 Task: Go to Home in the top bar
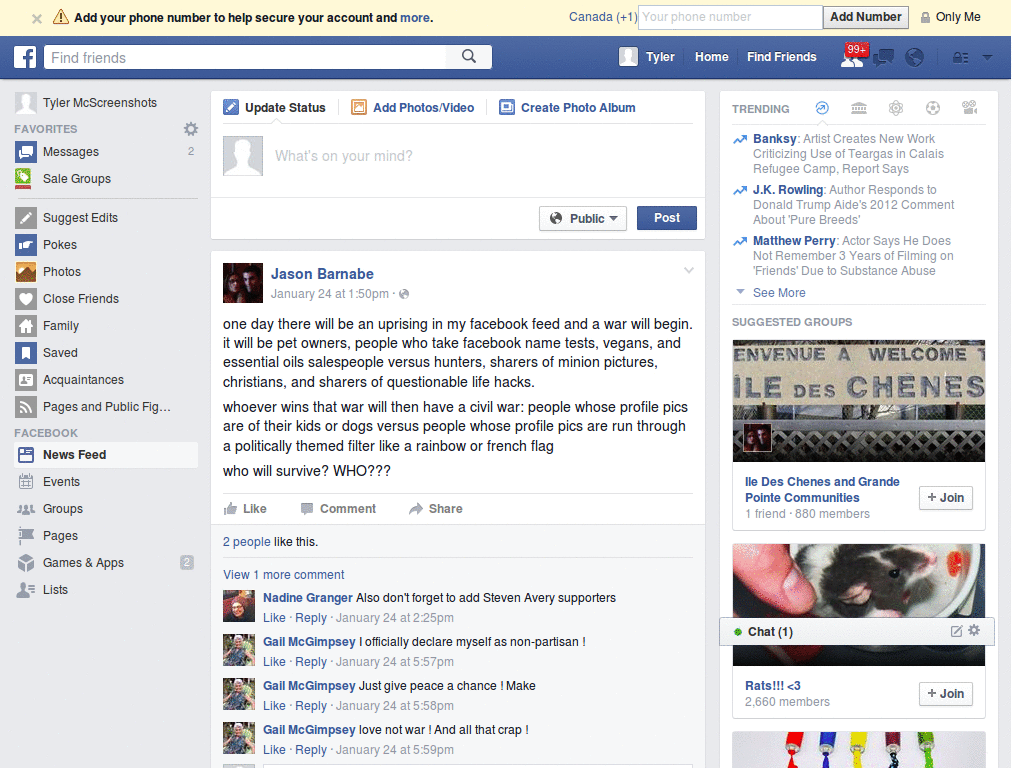tap(711, 57)
